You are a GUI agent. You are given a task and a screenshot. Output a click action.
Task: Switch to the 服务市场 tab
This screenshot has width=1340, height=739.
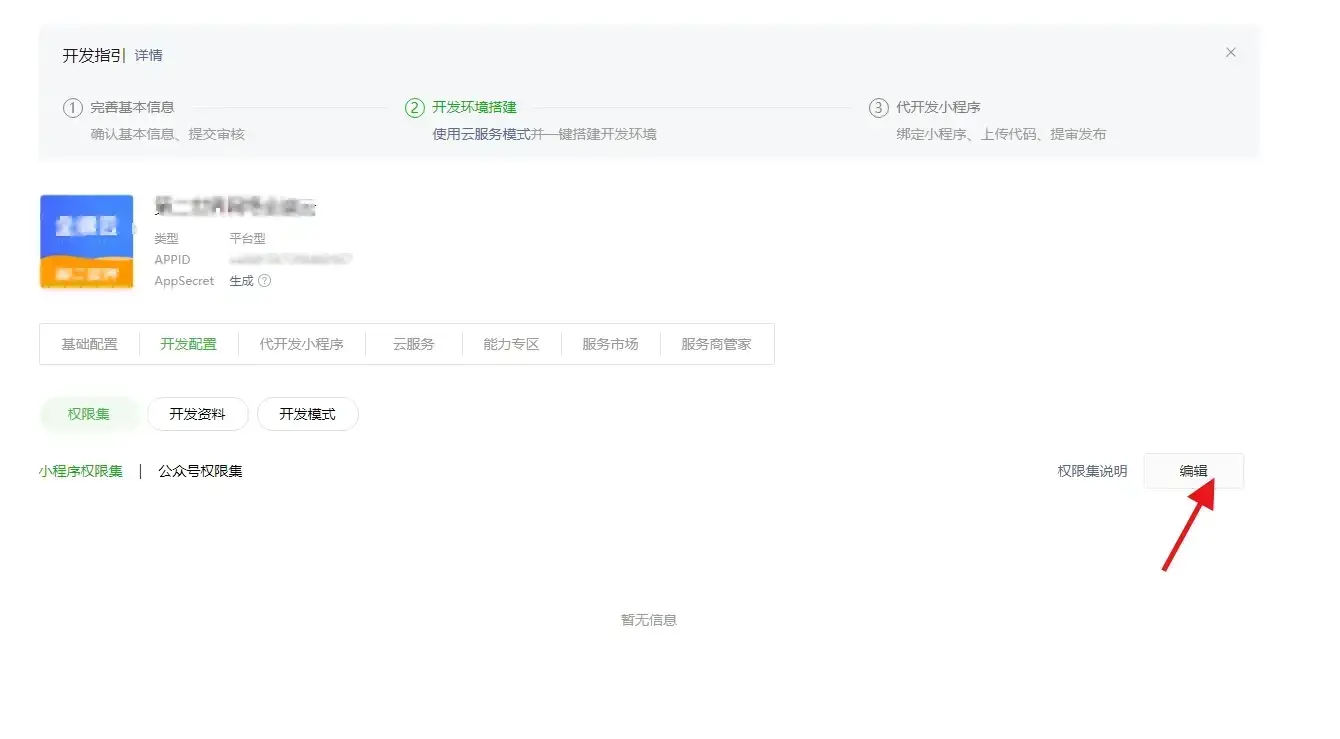610,344
